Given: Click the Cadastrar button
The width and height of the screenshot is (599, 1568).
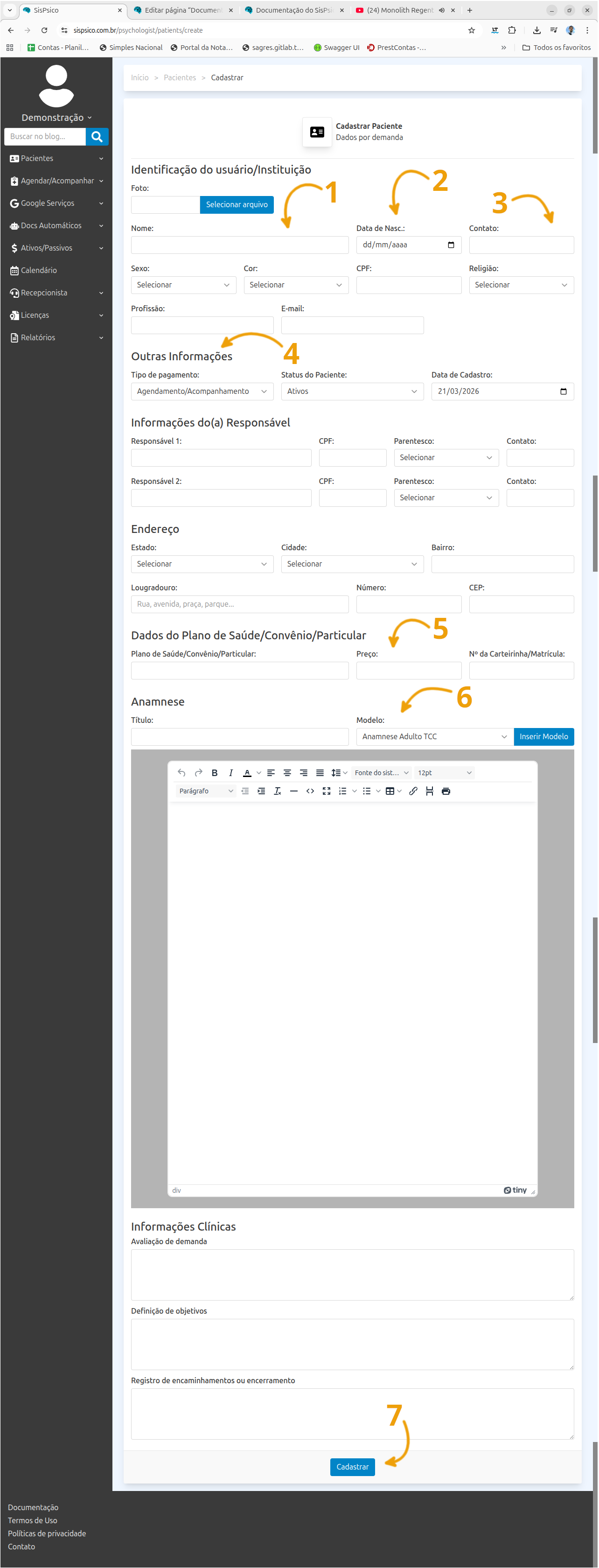Looking at the screenshot, I should [x=353, y=1466].
